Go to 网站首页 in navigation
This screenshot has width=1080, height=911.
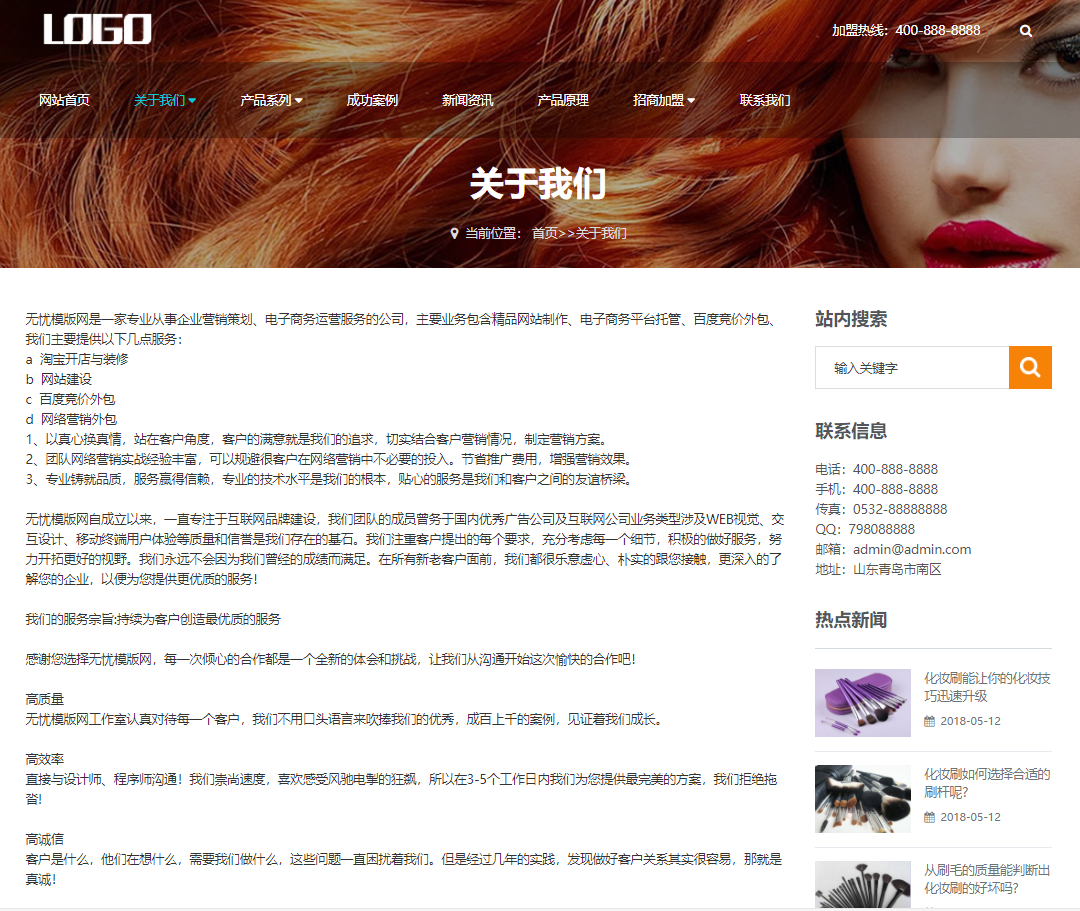[64, 100]
